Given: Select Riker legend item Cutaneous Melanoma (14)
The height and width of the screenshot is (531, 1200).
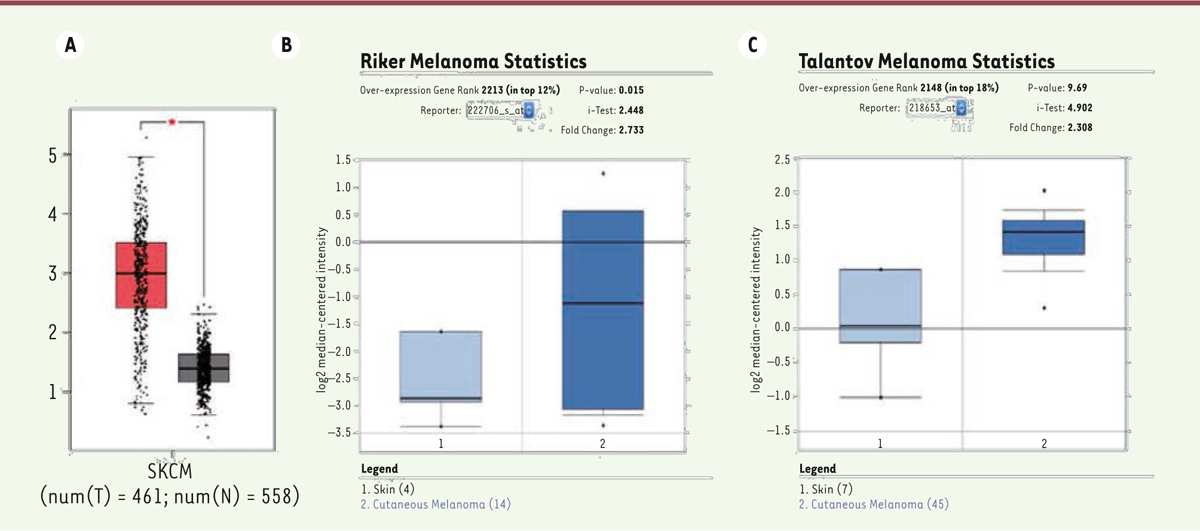Looking at the screenshot, I should (x=436, y=504).
